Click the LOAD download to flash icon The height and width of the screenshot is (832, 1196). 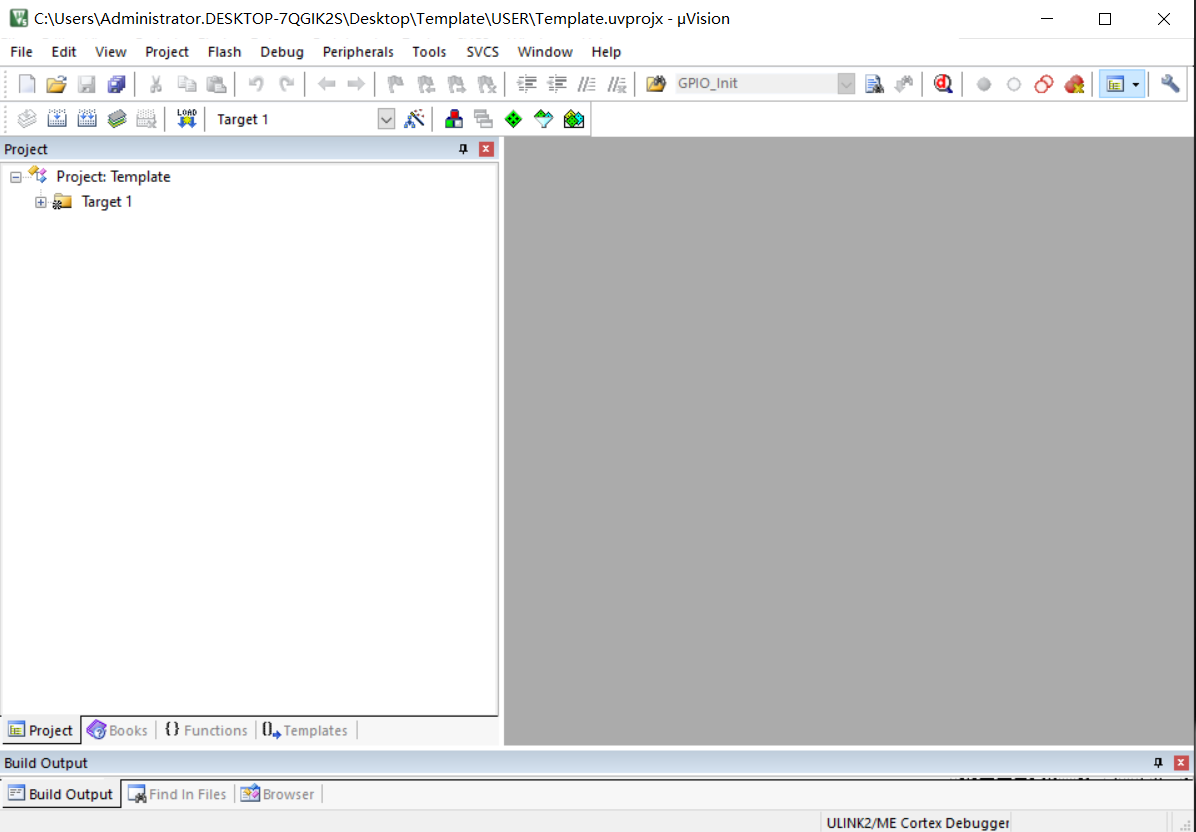pos(186,119)
